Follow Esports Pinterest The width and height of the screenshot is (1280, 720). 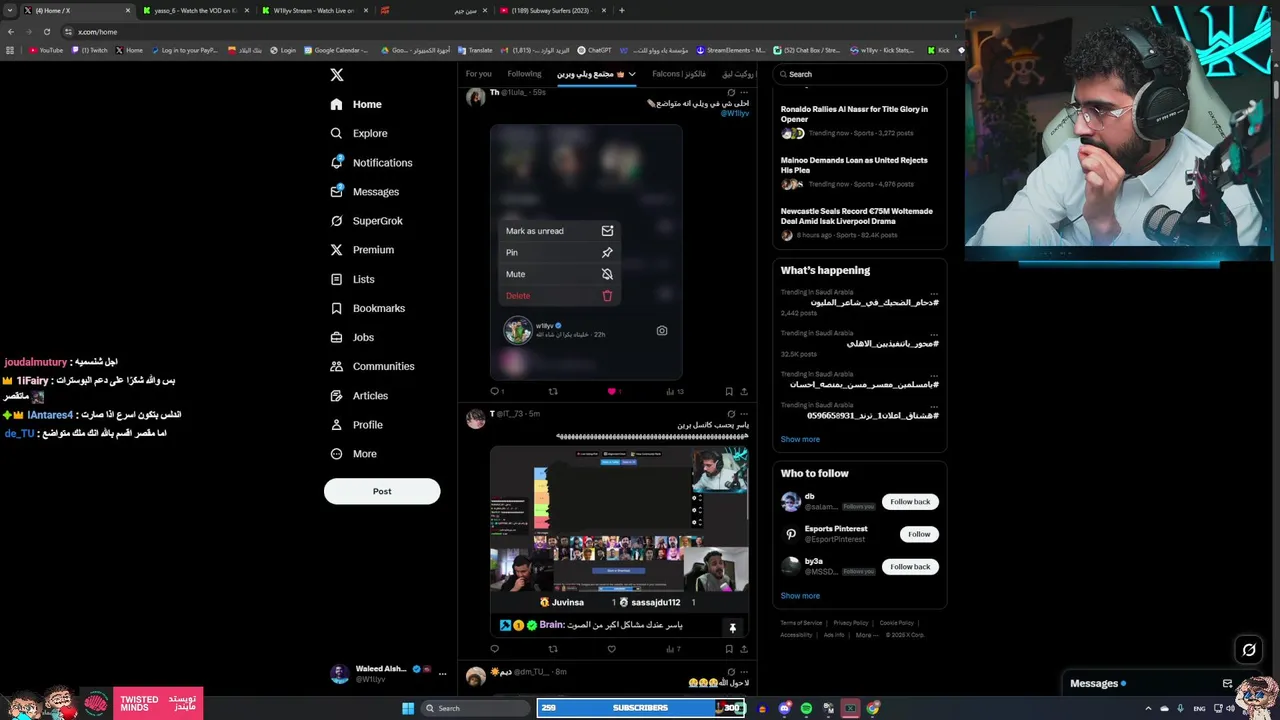[x=919, y=534]
